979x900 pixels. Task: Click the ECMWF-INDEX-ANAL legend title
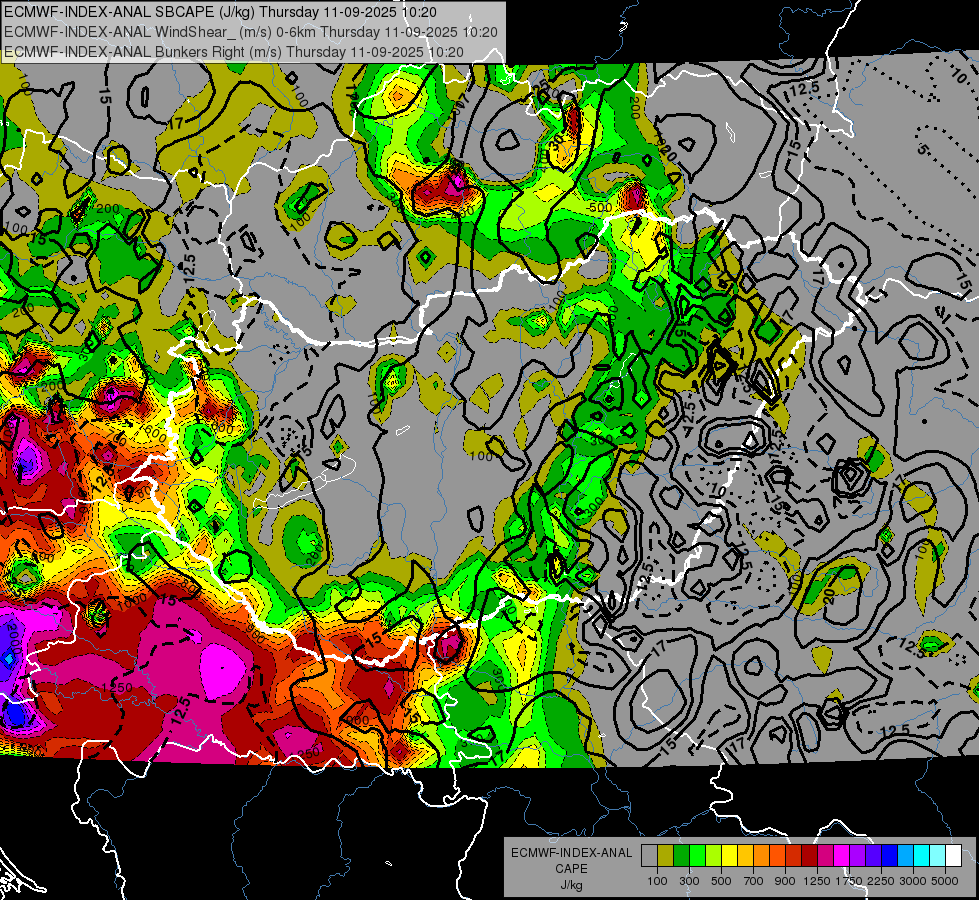coord(571,853)
